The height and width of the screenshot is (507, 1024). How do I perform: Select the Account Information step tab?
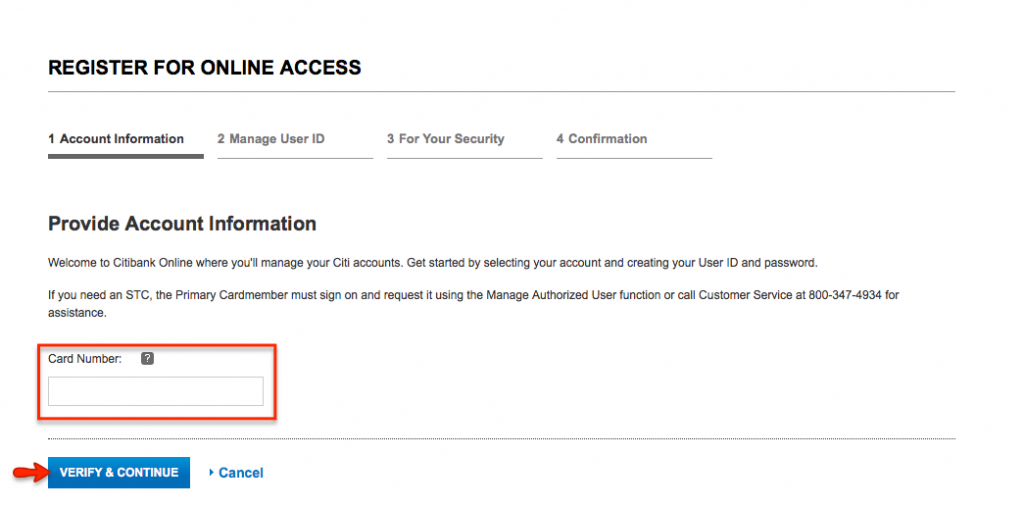(x=116, y=139)
